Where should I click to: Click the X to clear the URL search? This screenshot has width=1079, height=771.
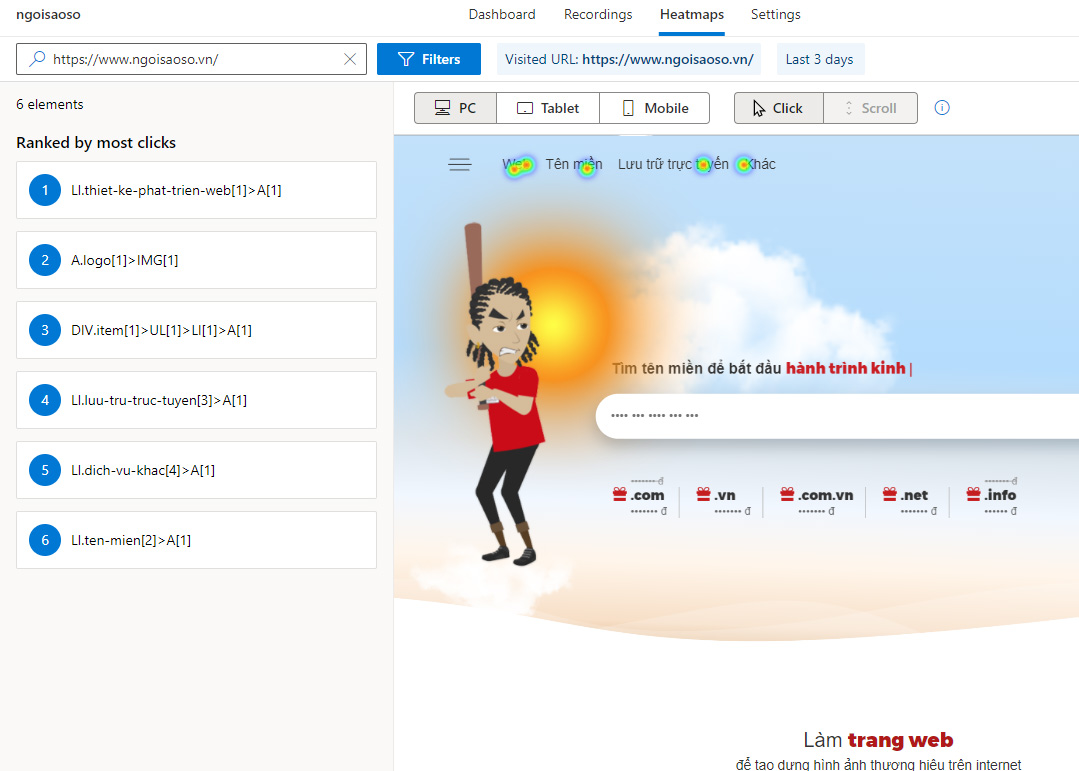coord(350,59)
